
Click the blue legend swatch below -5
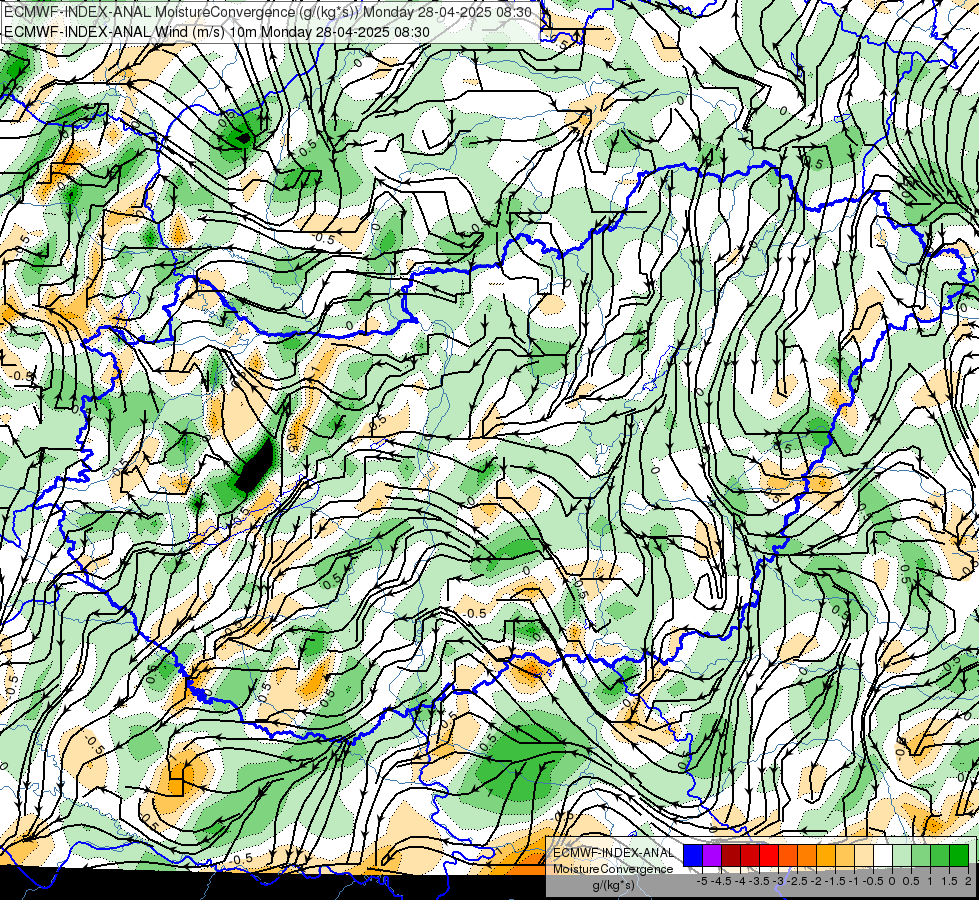(x=693, y=855)
